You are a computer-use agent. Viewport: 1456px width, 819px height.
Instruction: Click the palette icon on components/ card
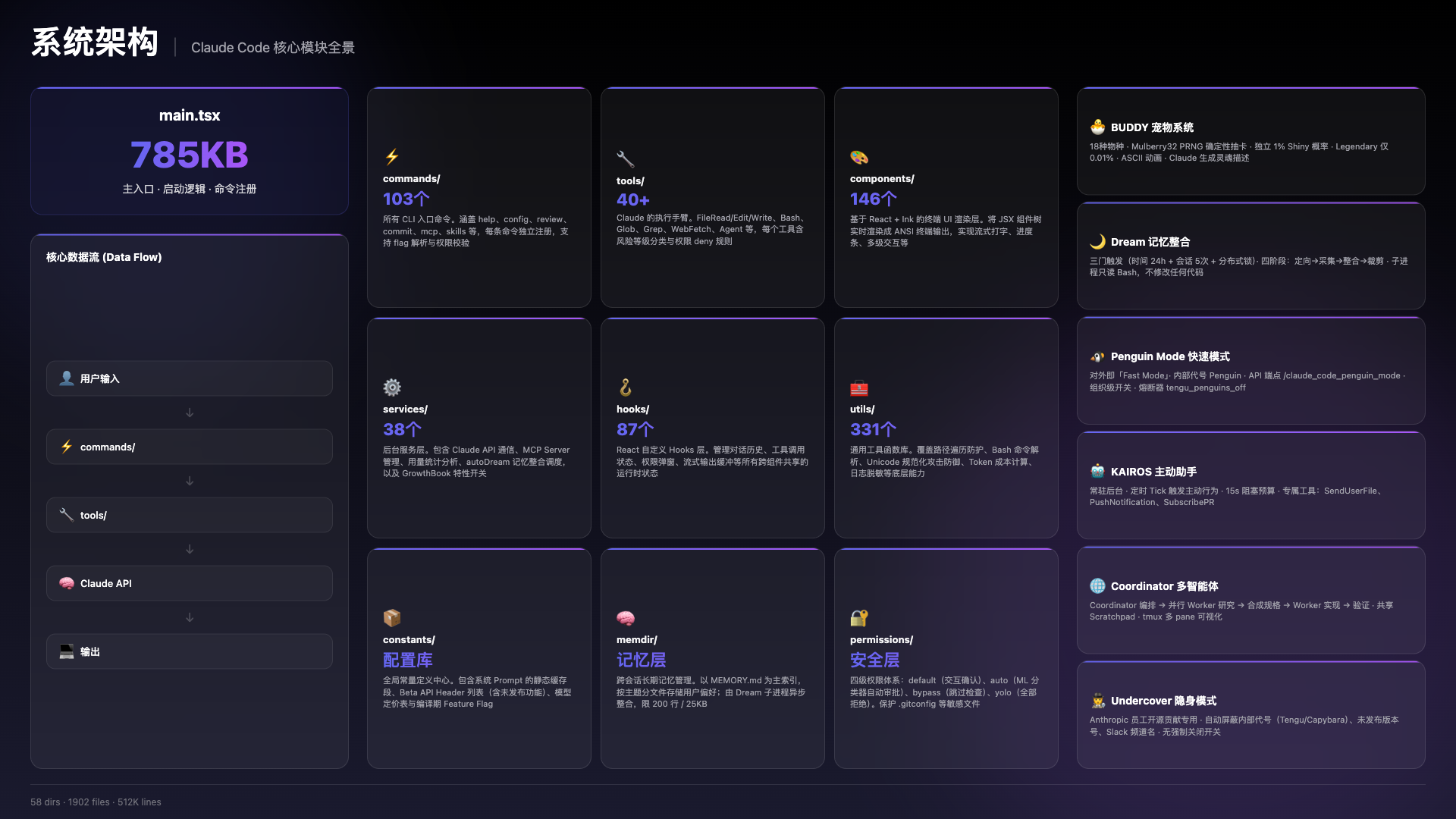tap(858, 157)
